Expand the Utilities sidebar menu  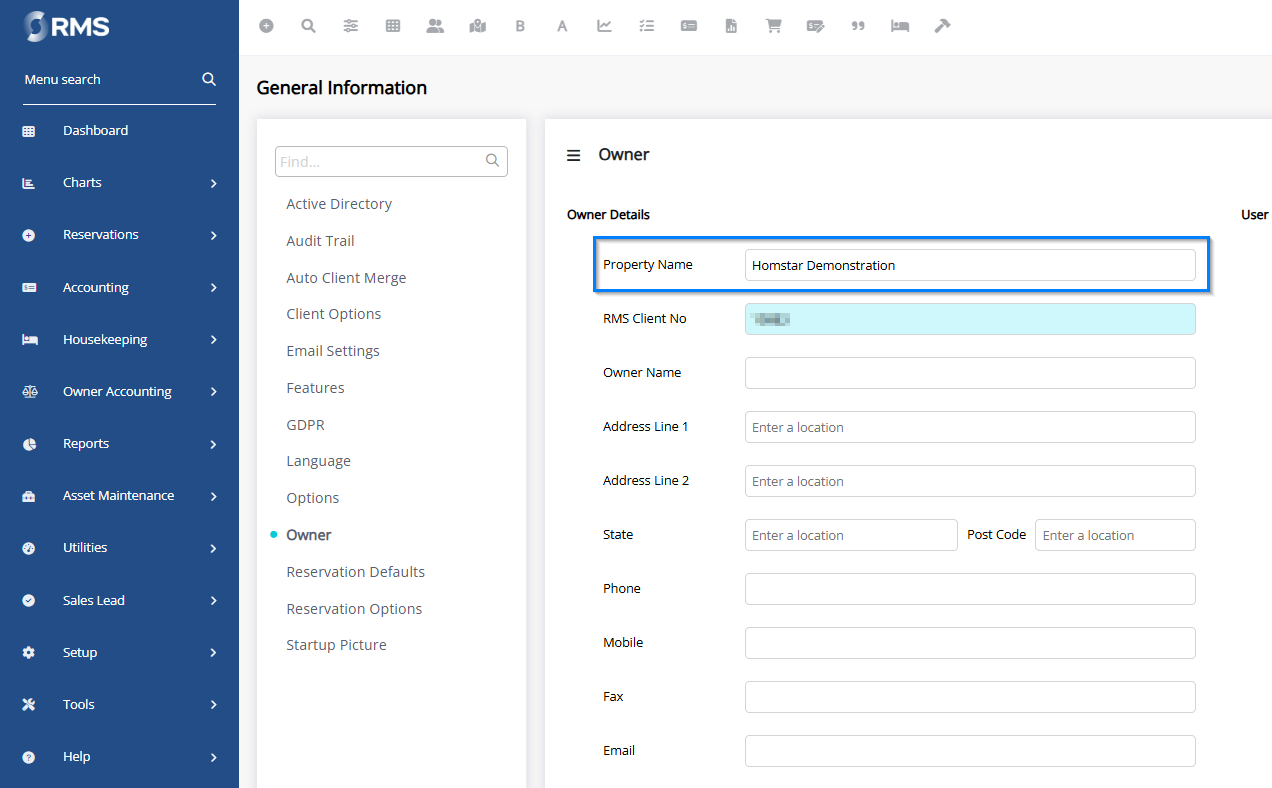pos(120,548)
